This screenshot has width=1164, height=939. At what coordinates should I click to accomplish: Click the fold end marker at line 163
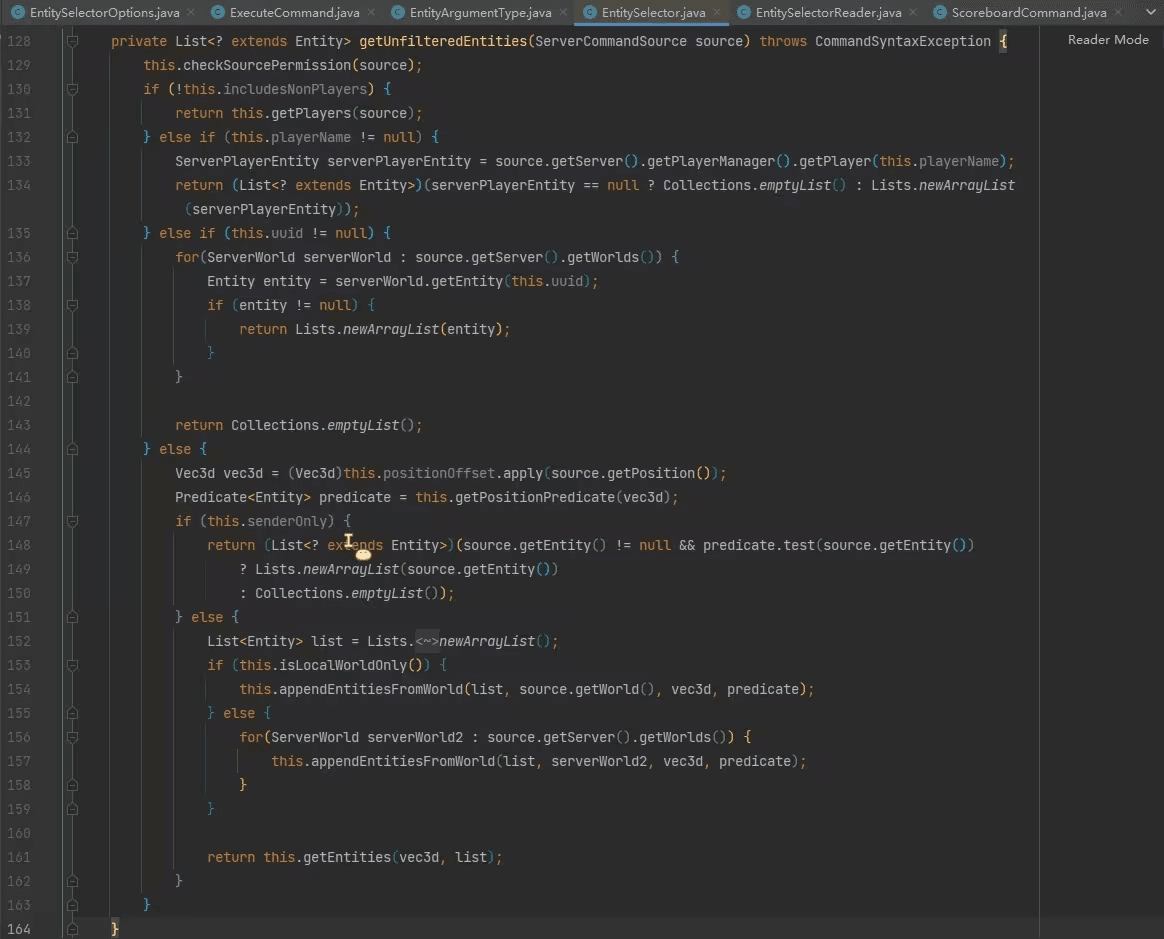[x=72, y=905]
